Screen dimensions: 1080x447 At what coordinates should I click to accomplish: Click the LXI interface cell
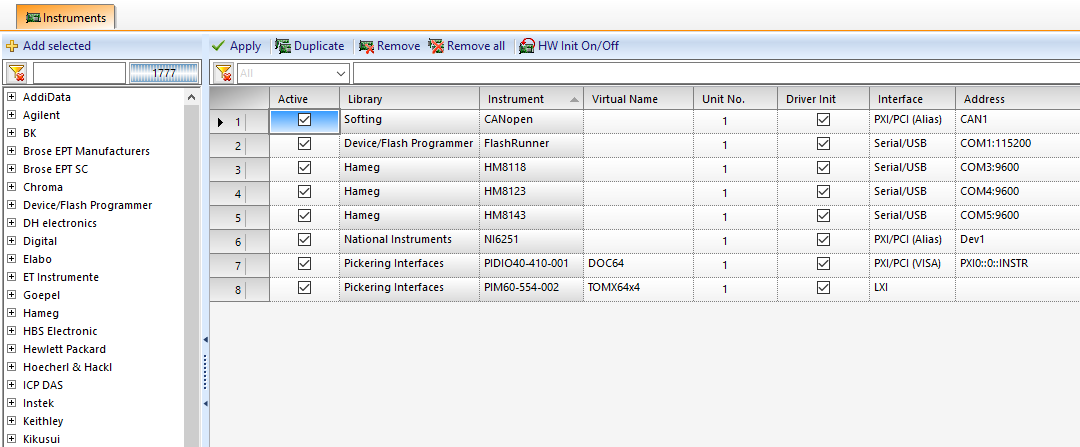pyautogui.click(x=913, y=288)
